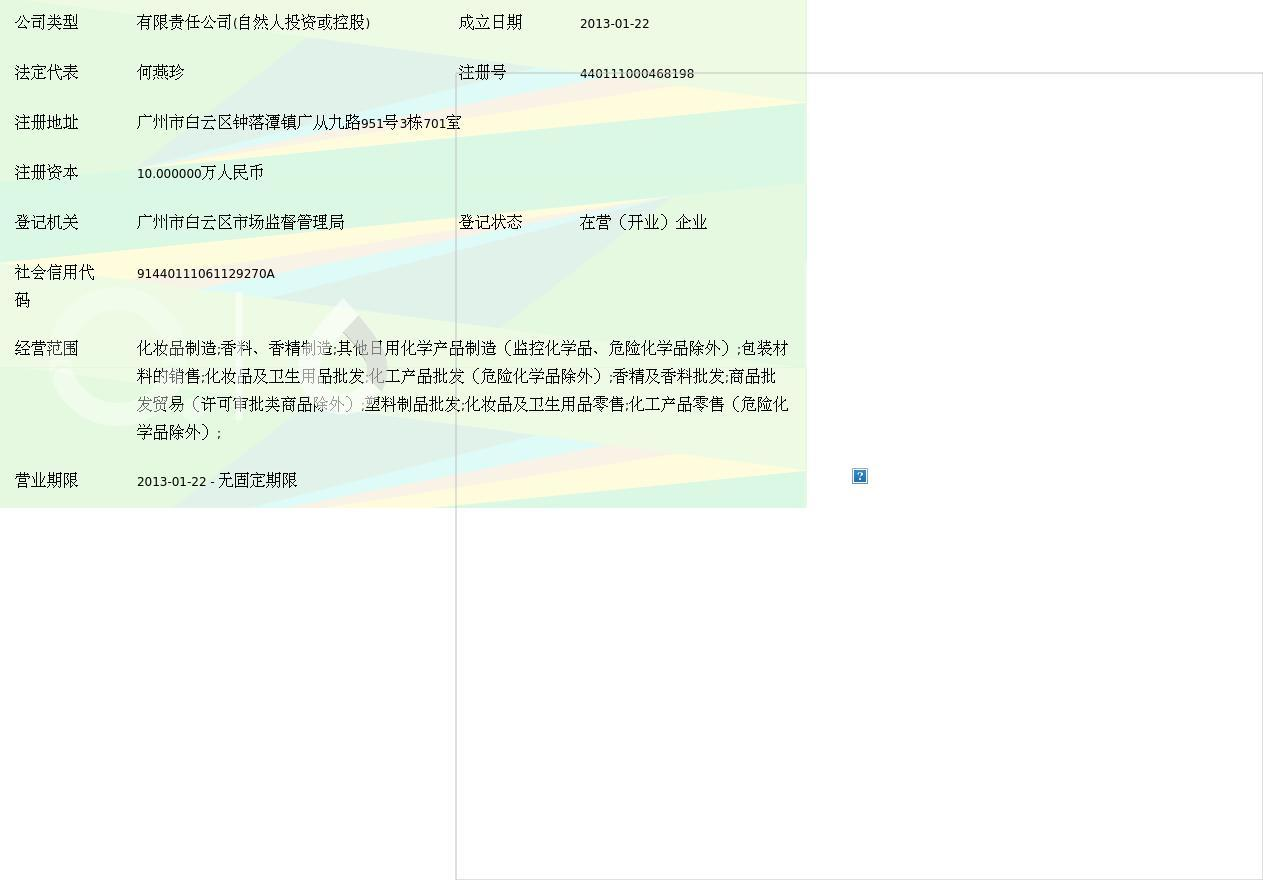Select the 公司类型 label
Image resolution: width=1263 pixels, height=880 pixels.
tap(47, 22)
